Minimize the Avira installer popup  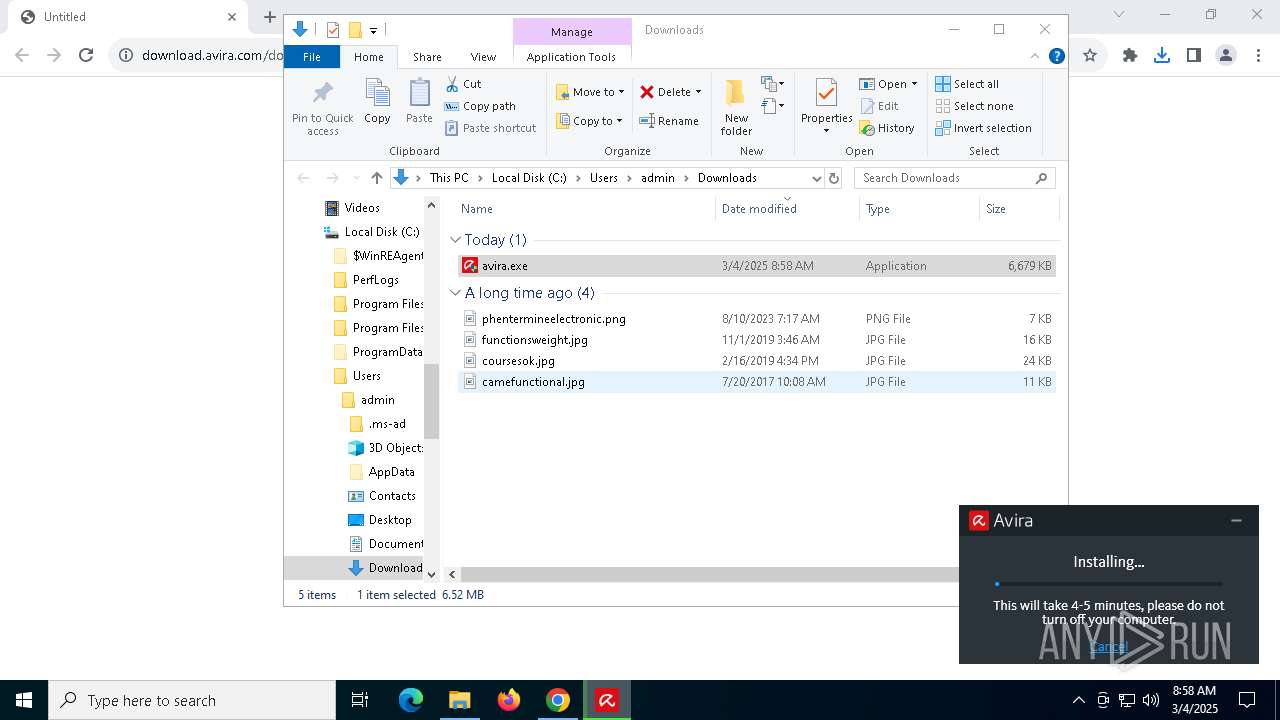point(1236,520)
